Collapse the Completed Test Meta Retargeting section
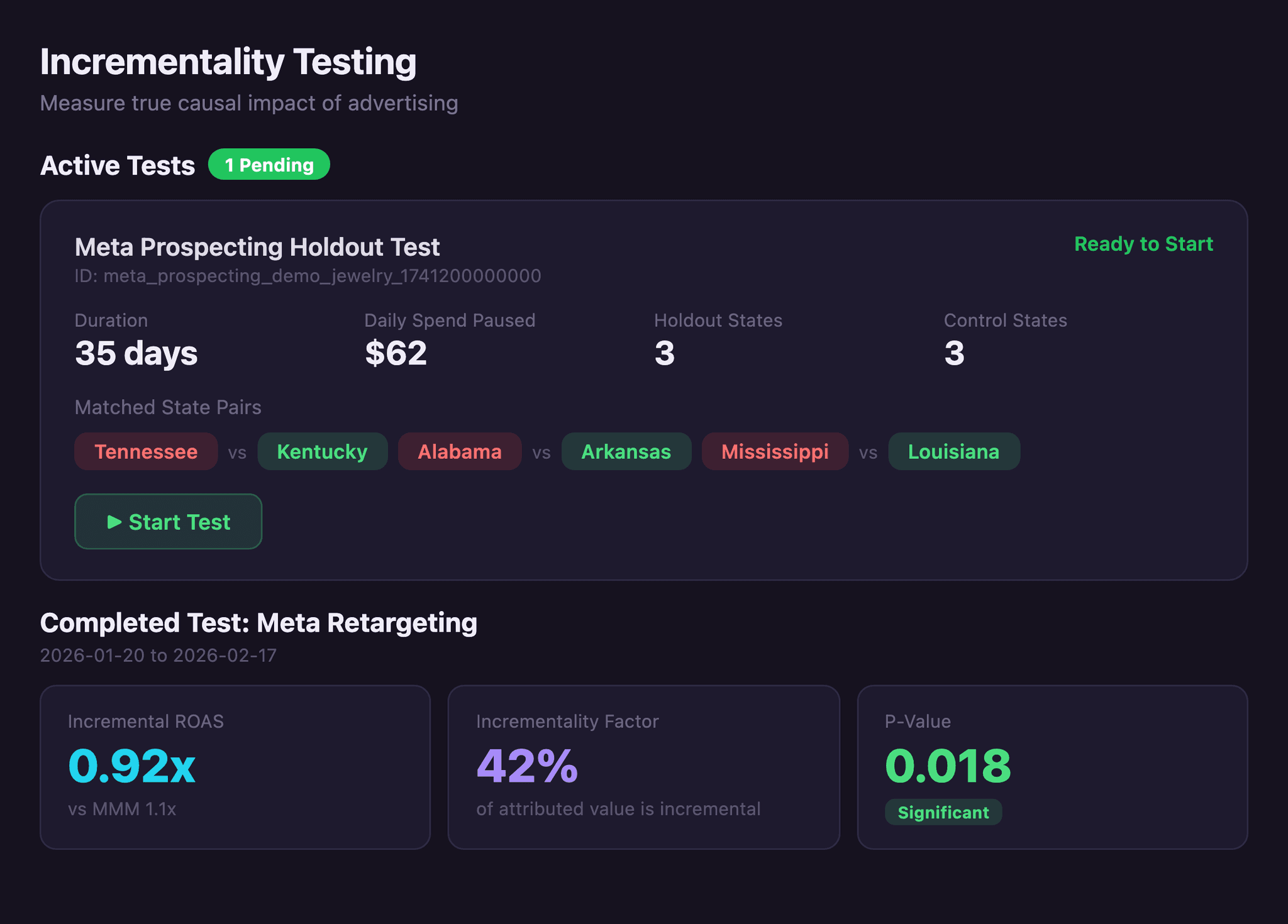Image resolution: width=1288 pixels, height=924 pixels. coord(259,623)
